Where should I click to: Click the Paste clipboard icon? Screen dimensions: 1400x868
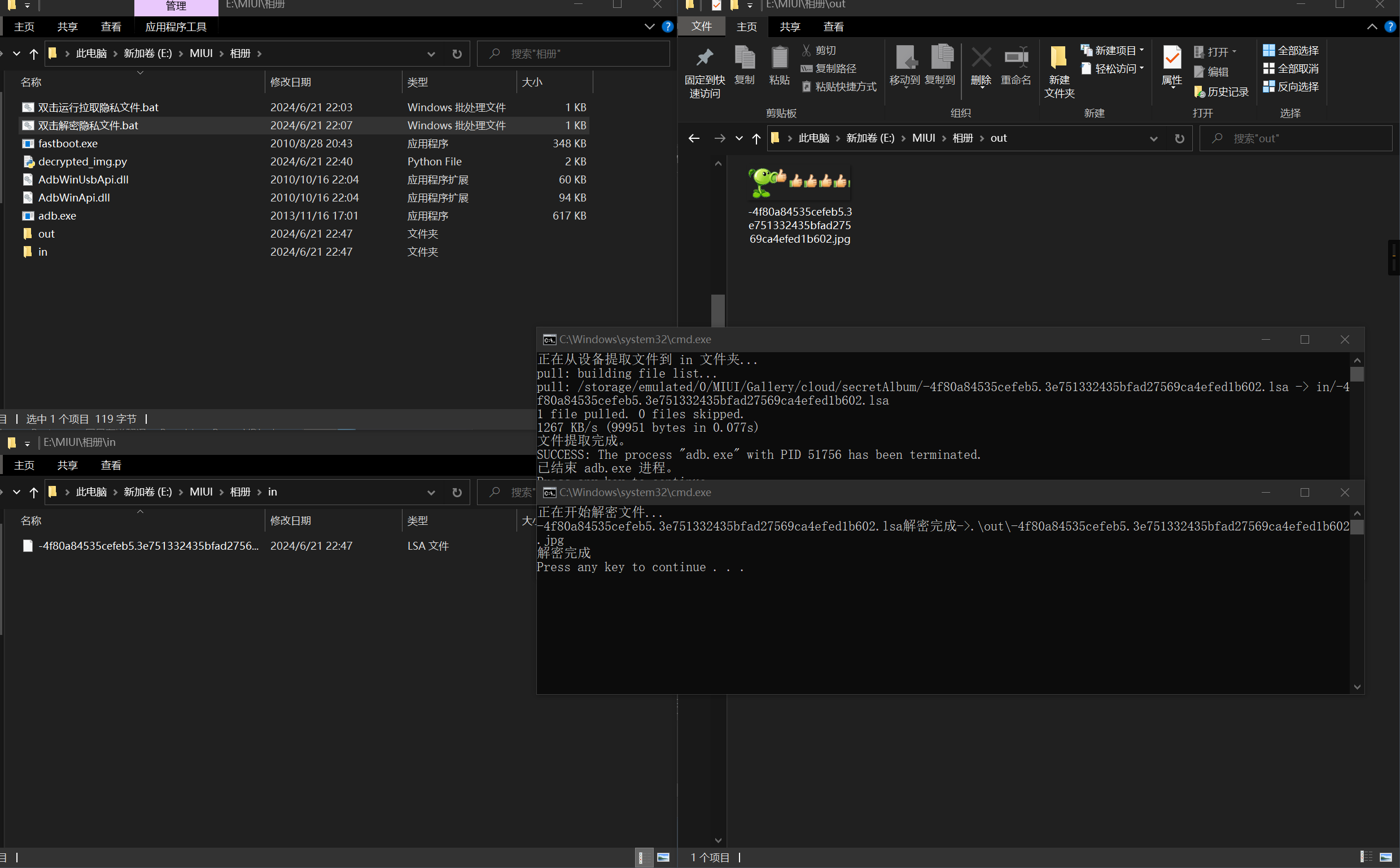[x=778, y=58]
